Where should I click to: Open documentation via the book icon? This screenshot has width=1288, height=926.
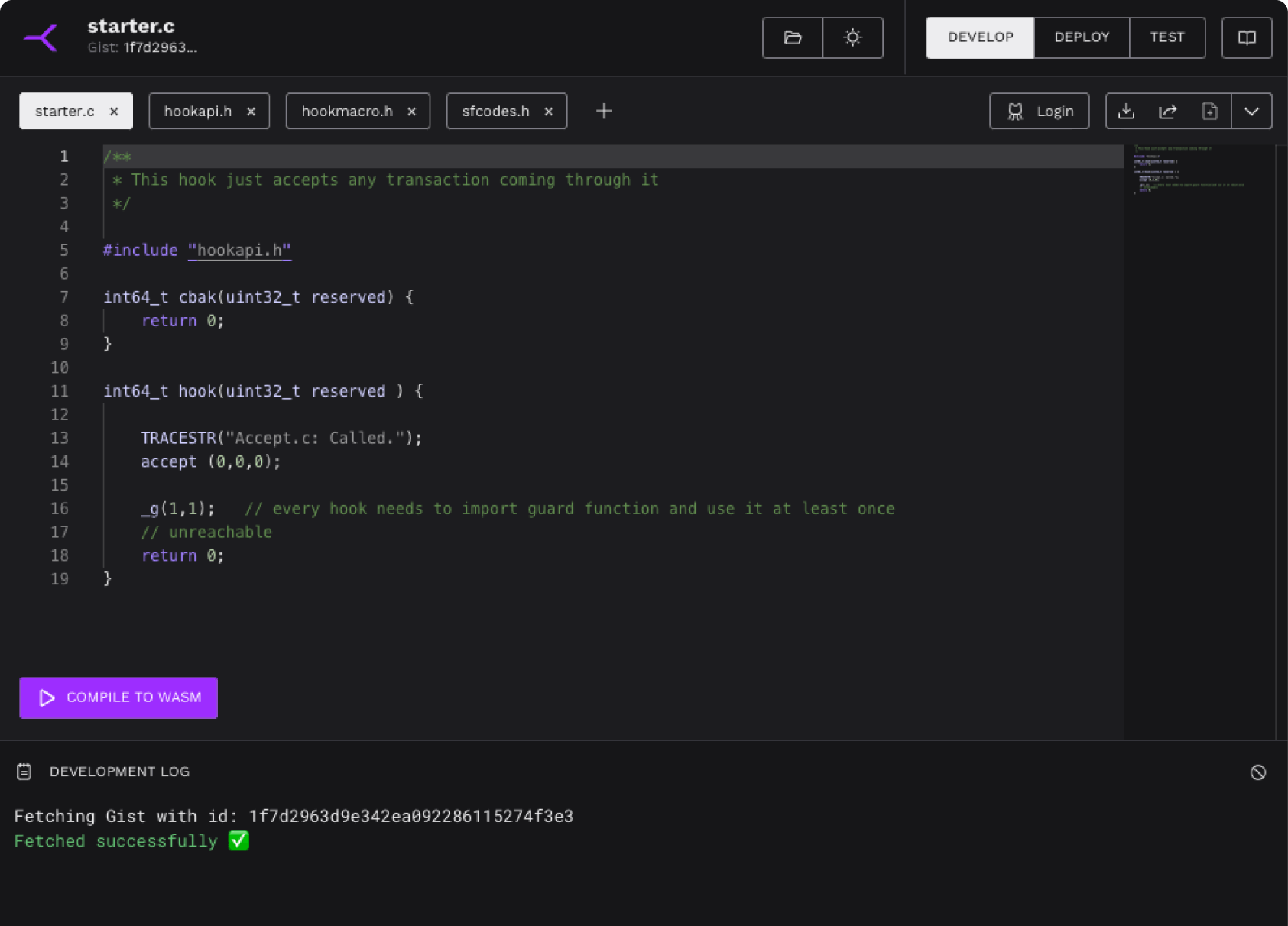coord(1246,37)
